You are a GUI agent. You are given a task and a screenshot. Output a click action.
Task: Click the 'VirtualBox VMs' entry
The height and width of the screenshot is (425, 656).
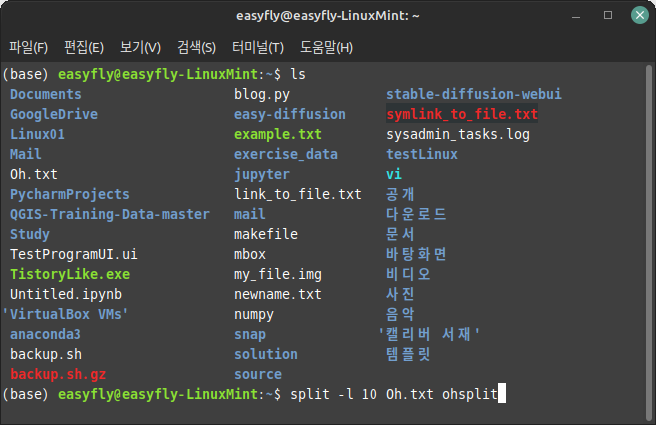(65, 314)
